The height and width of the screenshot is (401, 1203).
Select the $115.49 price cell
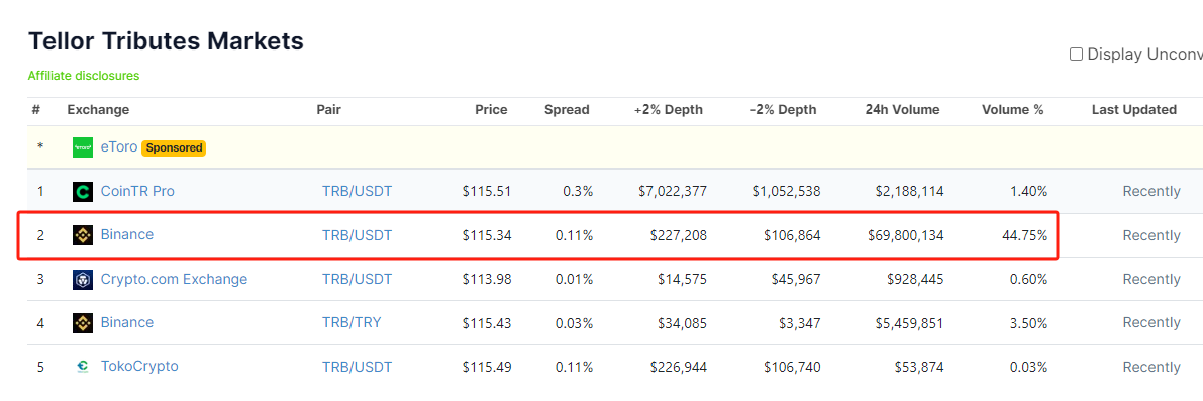[x=487, y=367]
